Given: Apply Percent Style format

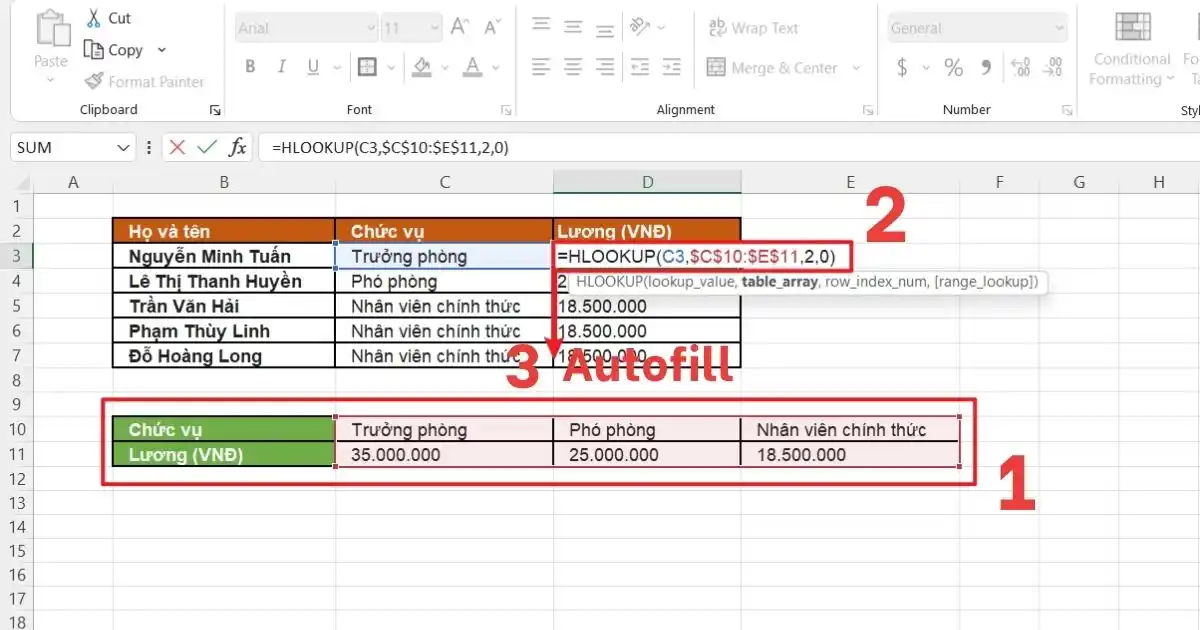Looking at the screenshot, I should 953,67.
